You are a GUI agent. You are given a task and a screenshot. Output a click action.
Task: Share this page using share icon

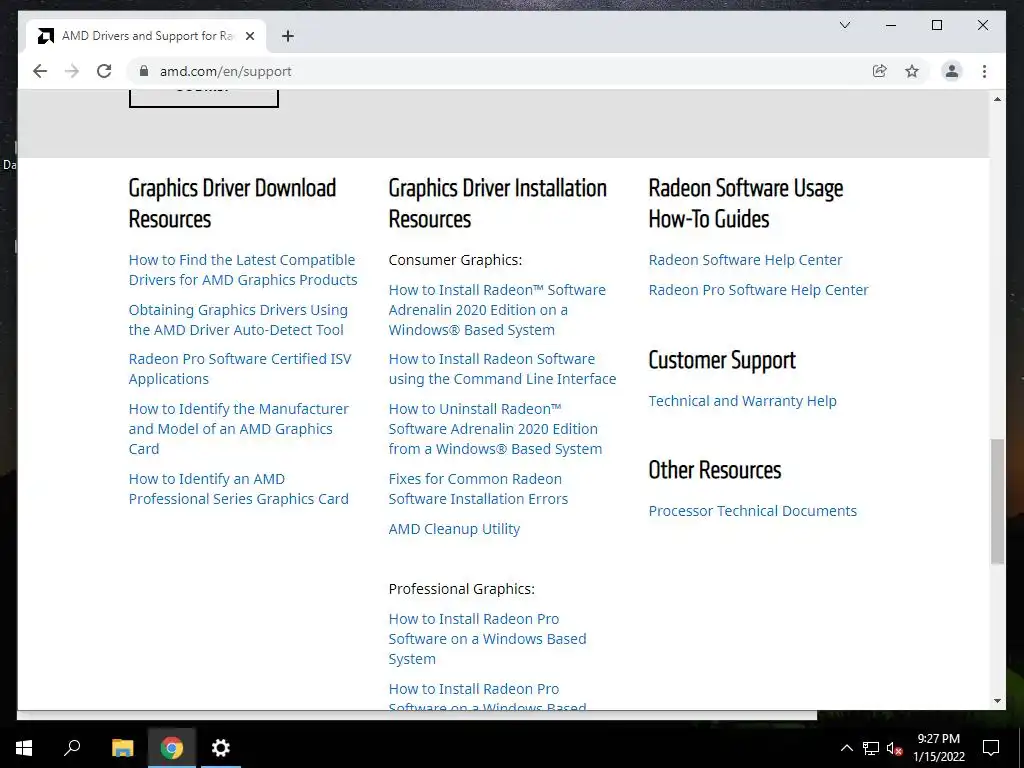[x=880, y=71]
